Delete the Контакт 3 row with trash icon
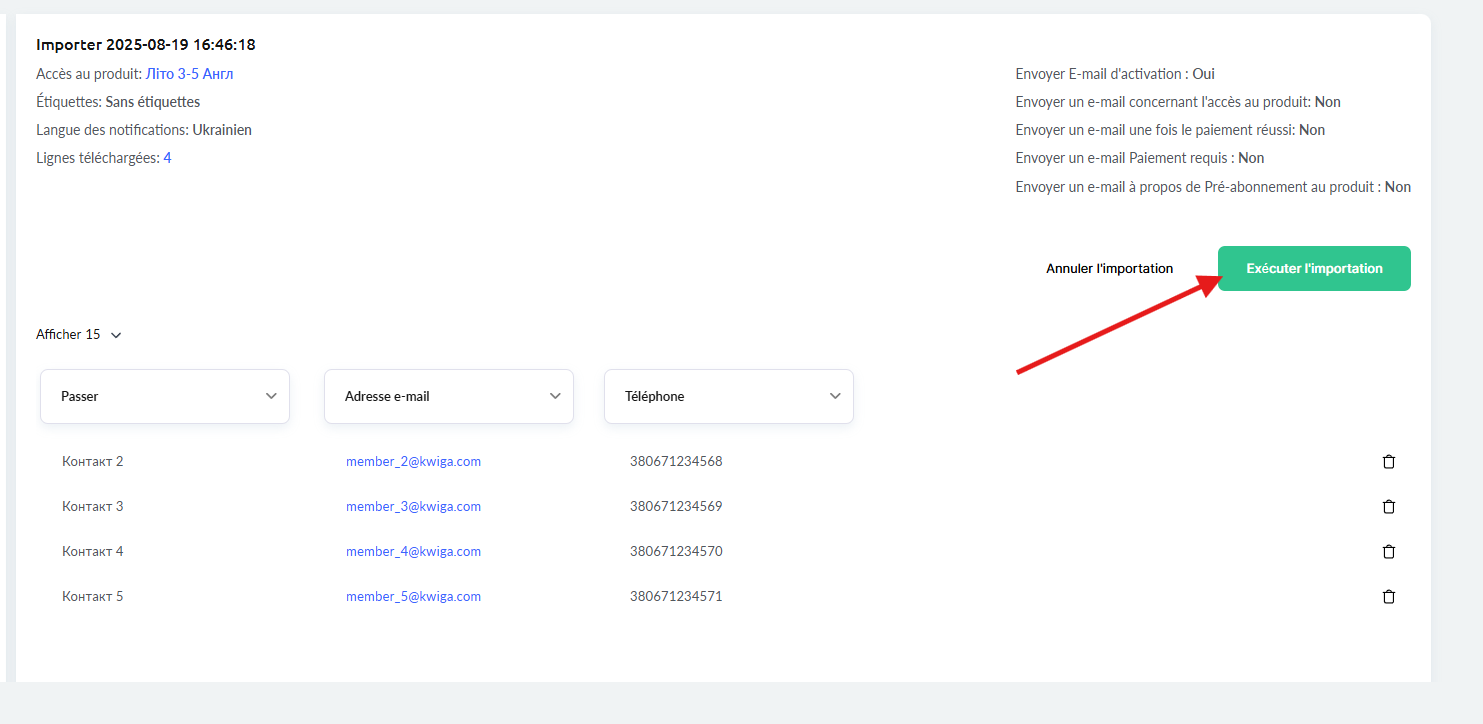 point(1388,507)
